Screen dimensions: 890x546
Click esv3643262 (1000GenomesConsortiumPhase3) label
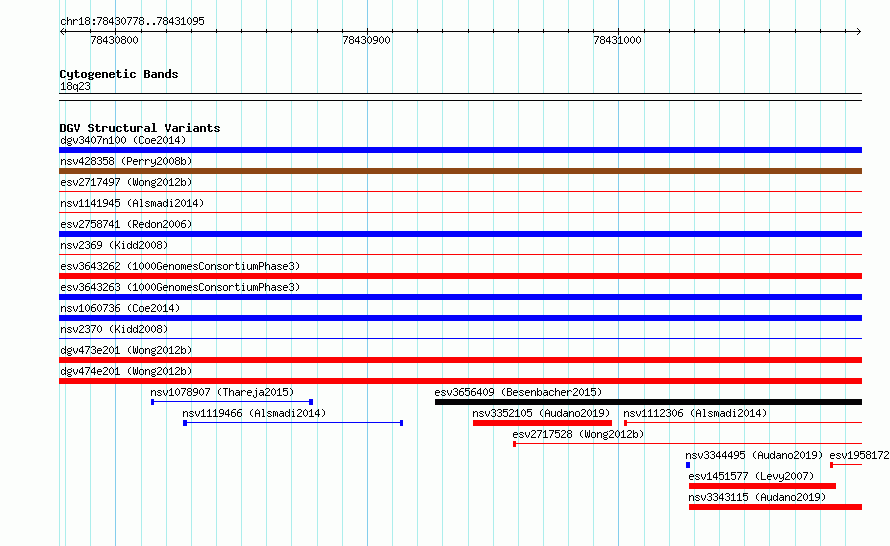(x=180, y=266)
